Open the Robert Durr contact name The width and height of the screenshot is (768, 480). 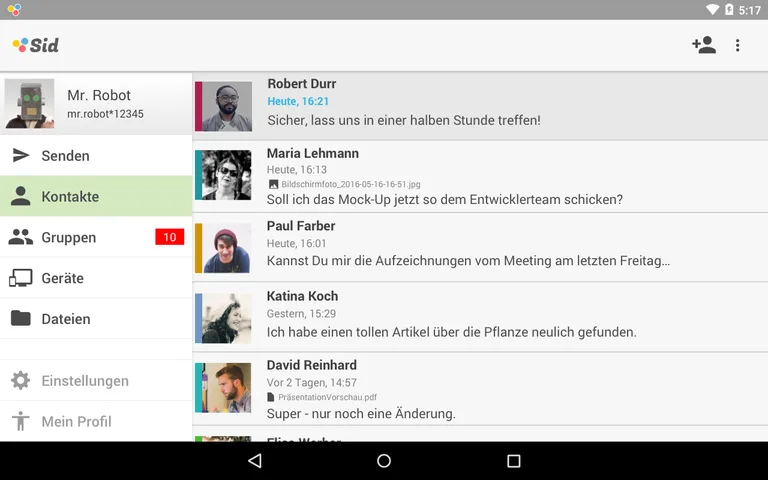pos(302,84)
